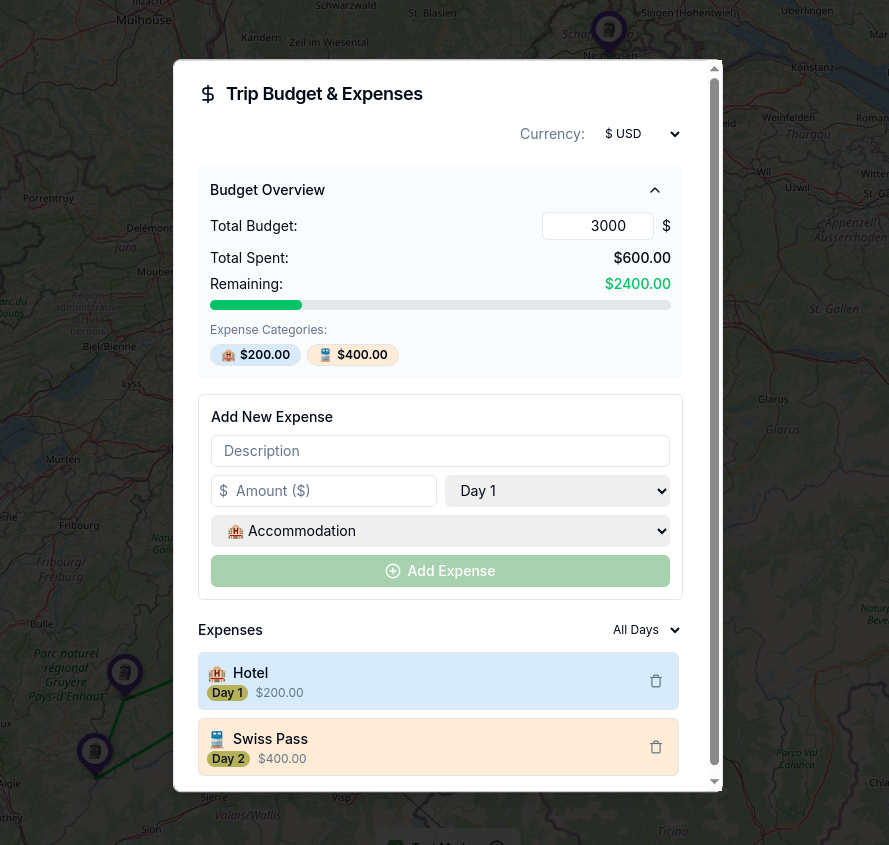
Task: Click the Add Expense button
Action: pyautogui.click(x=440, y=571)
